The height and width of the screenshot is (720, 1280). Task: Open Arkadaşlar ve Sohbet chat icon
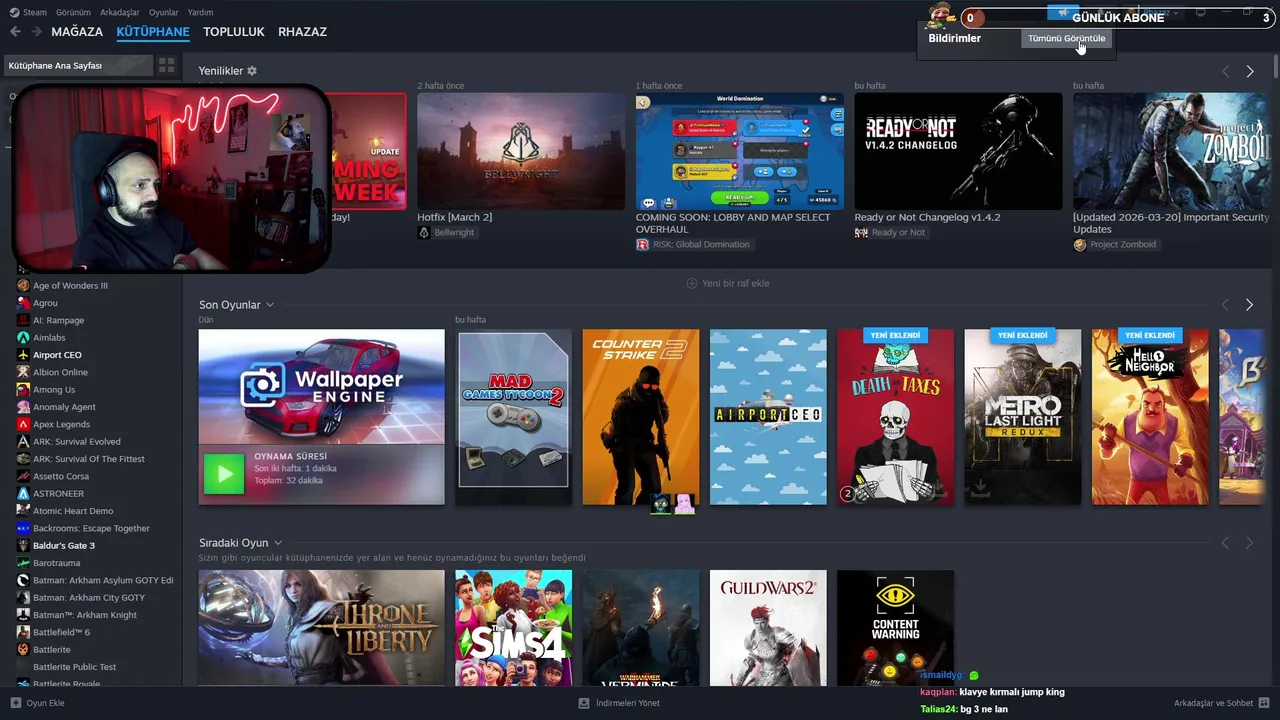[x=1264, y=703]
